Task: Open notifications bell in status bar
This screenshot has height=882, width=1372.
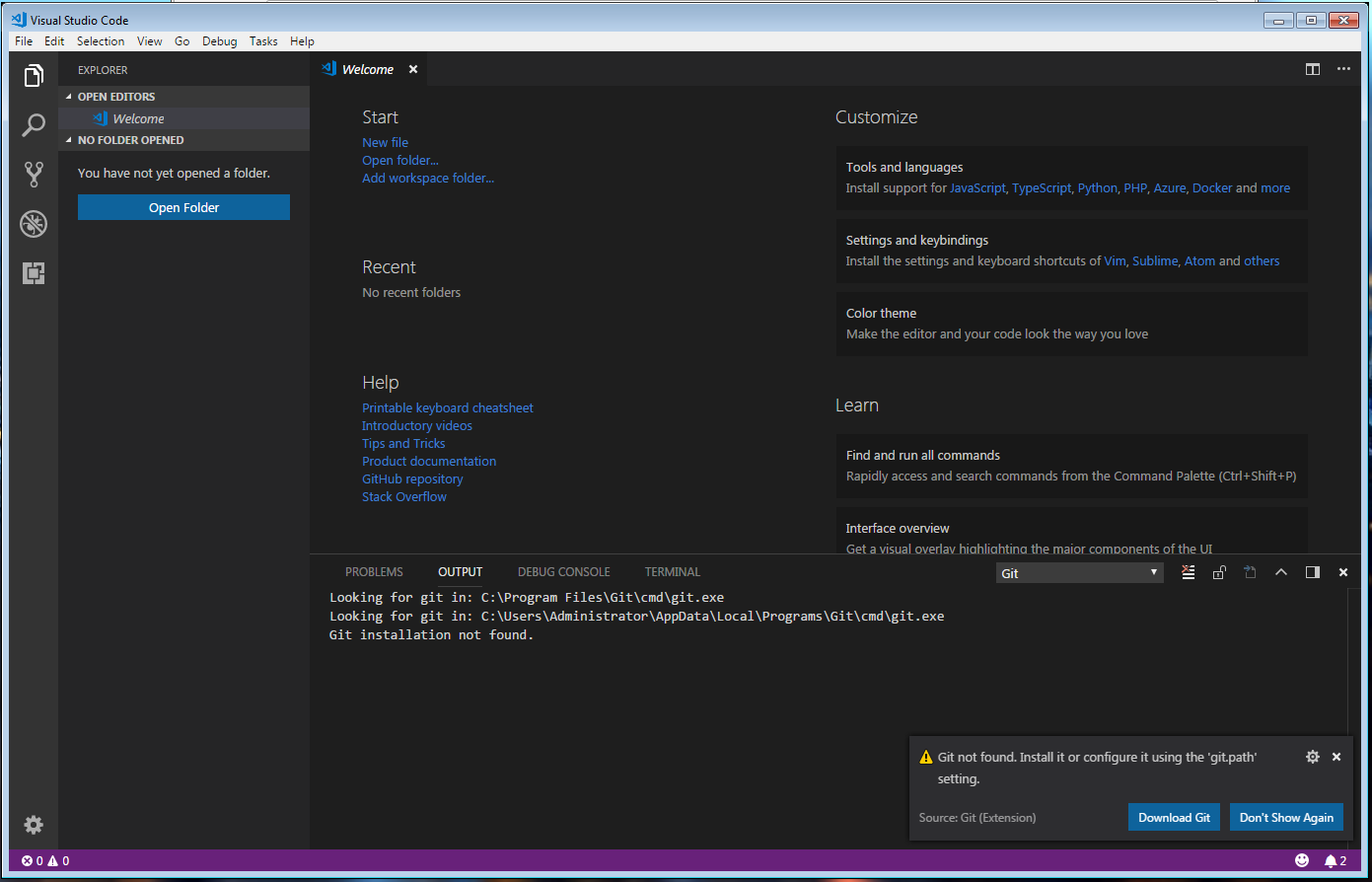Action: coord(1336,861)
